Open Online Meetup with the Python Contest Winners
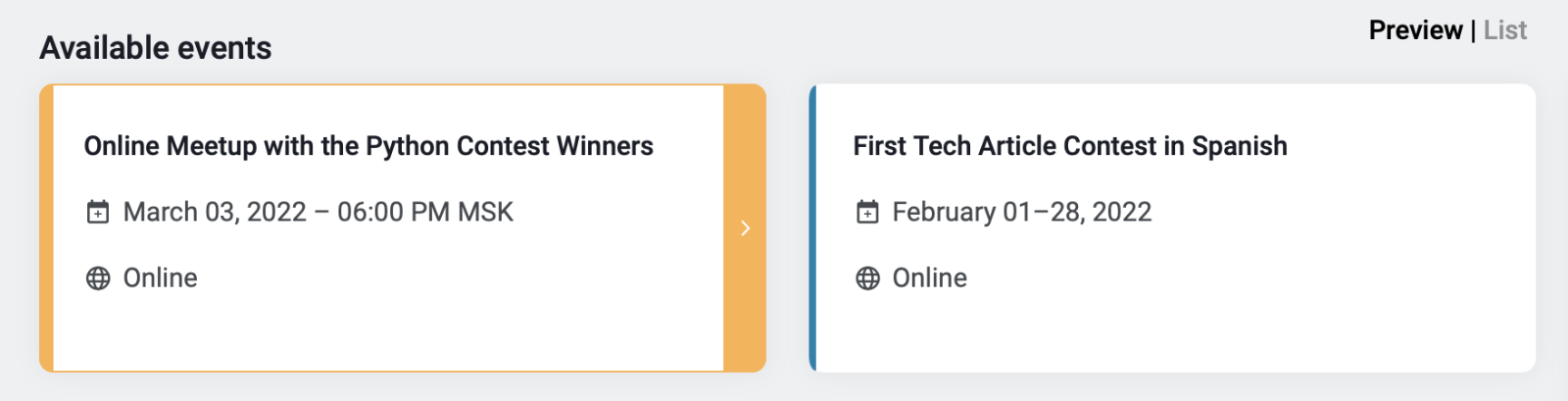The height and width of the screenshot is (401, 1568). [x=368, y=146]
